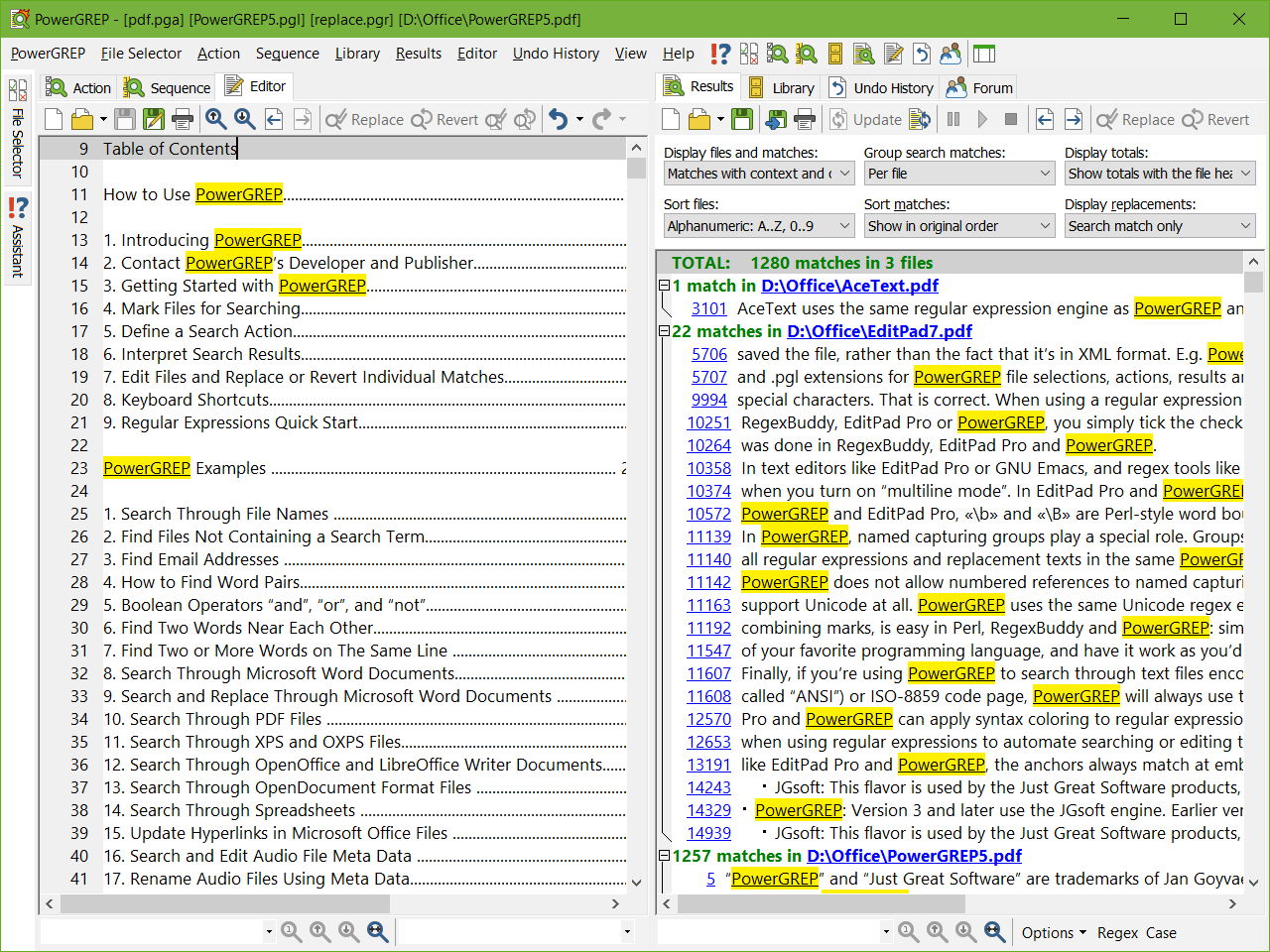Viewport: 1270px width, 952px height.
Task: Click the Results panel icon in main toolbar
Action: pos(864,54)
